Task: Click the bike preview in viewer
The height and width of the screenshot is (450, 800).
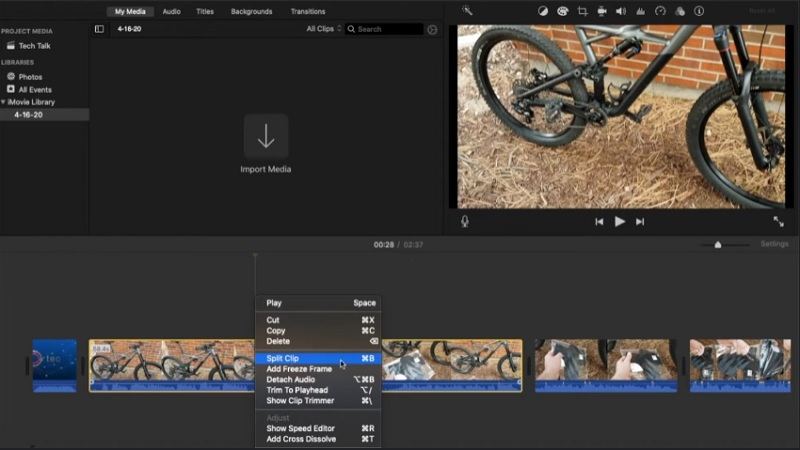Action: pos(620,116)
